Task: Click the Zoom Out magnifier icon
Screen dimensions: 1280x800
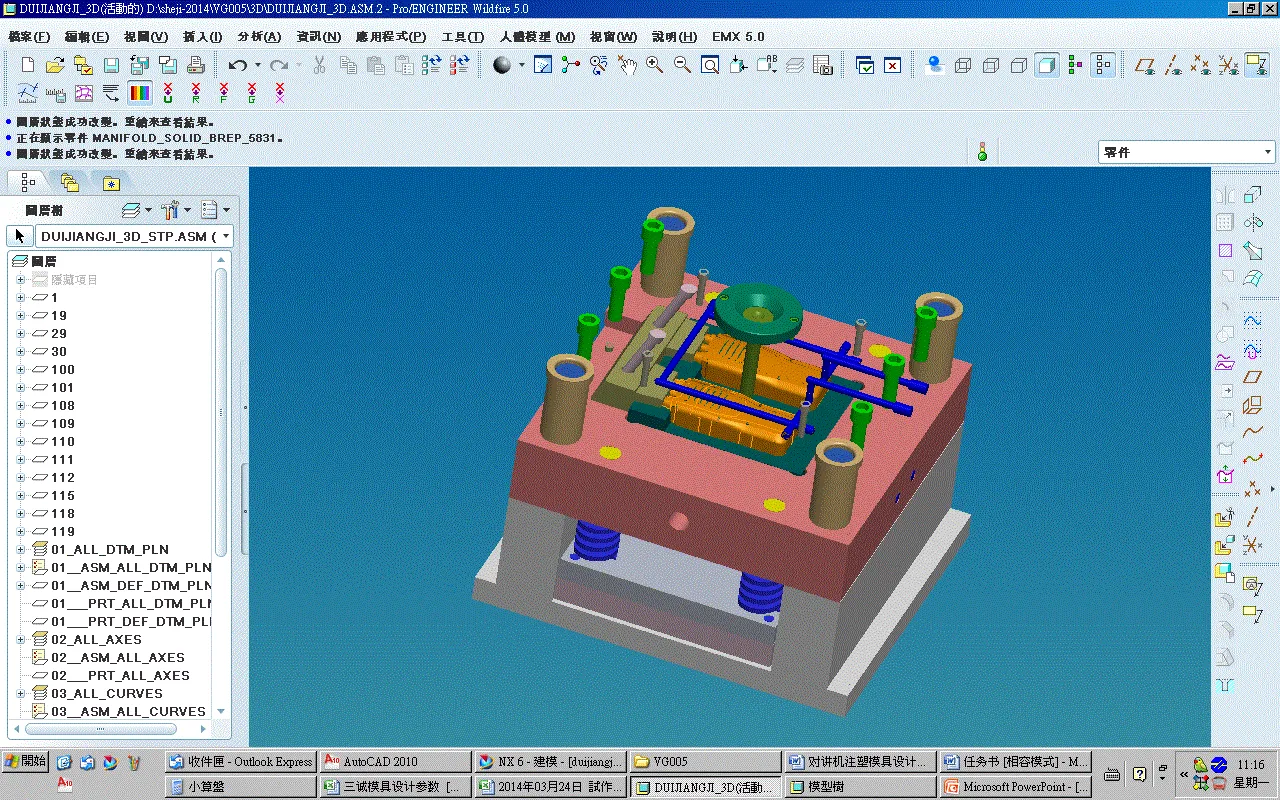Action: [683, 65]
